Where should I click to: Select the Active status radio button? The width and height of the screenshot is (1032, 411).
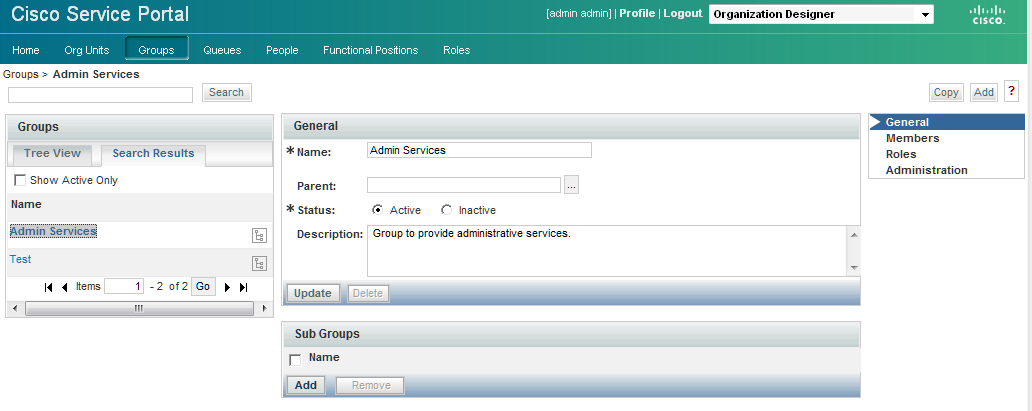(377, 210)
